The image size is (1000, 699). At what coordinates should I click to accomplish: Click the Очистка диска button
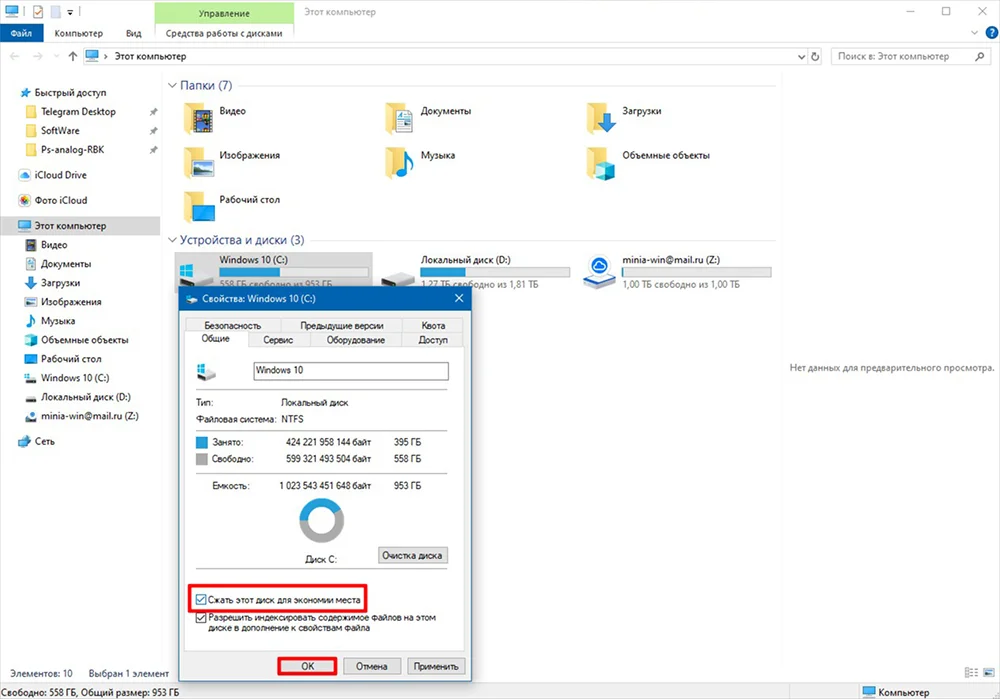tap(413, 555)
